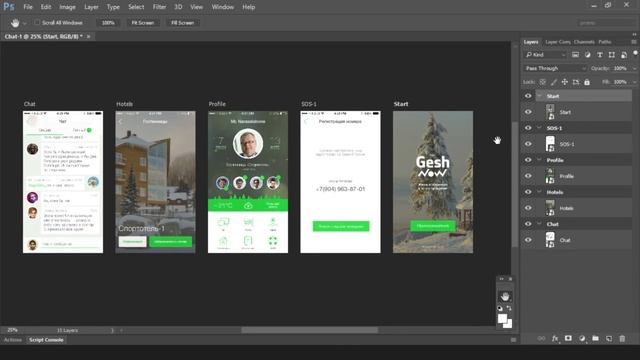
Task: Click the 100% zoom button
Action: tap(108, 23)
